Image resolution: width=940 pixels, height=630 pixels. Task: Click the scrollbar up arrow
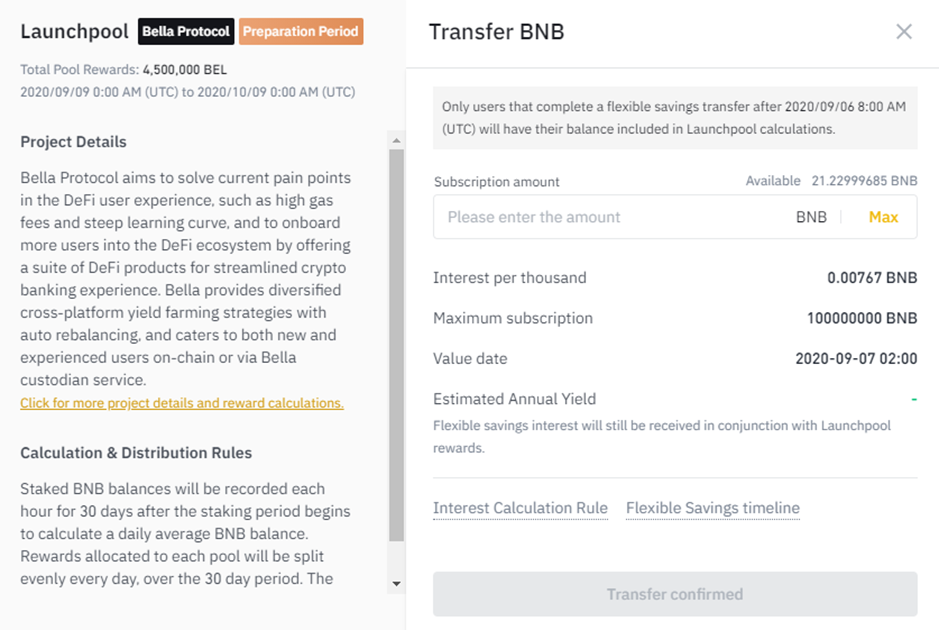point(396,141)
